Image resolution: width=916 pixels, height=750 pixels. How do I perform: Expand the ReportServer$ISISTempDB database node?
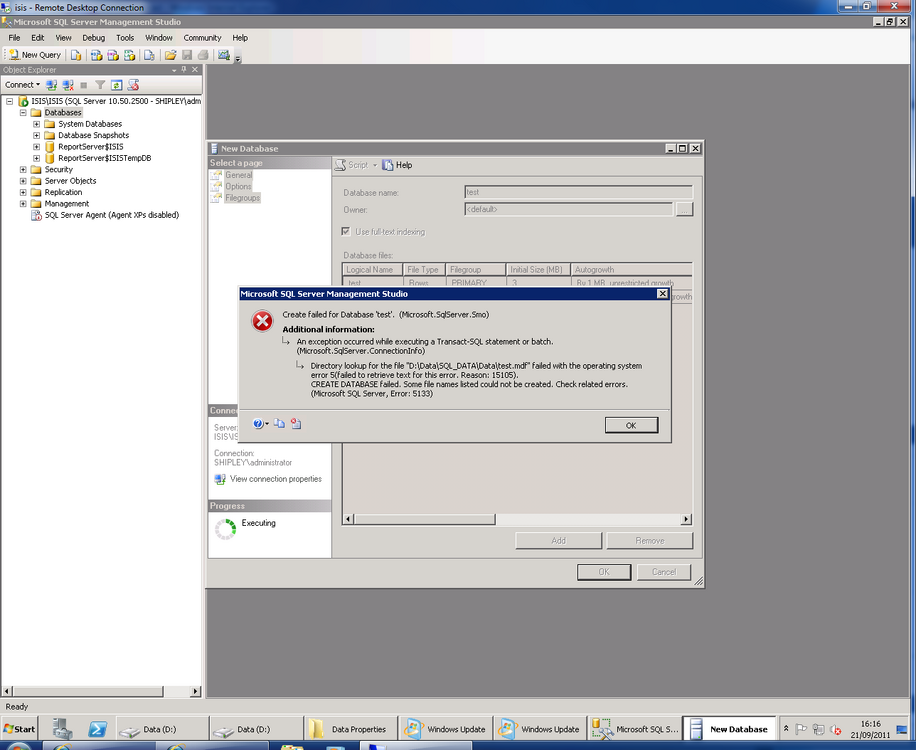pos(36,158)
